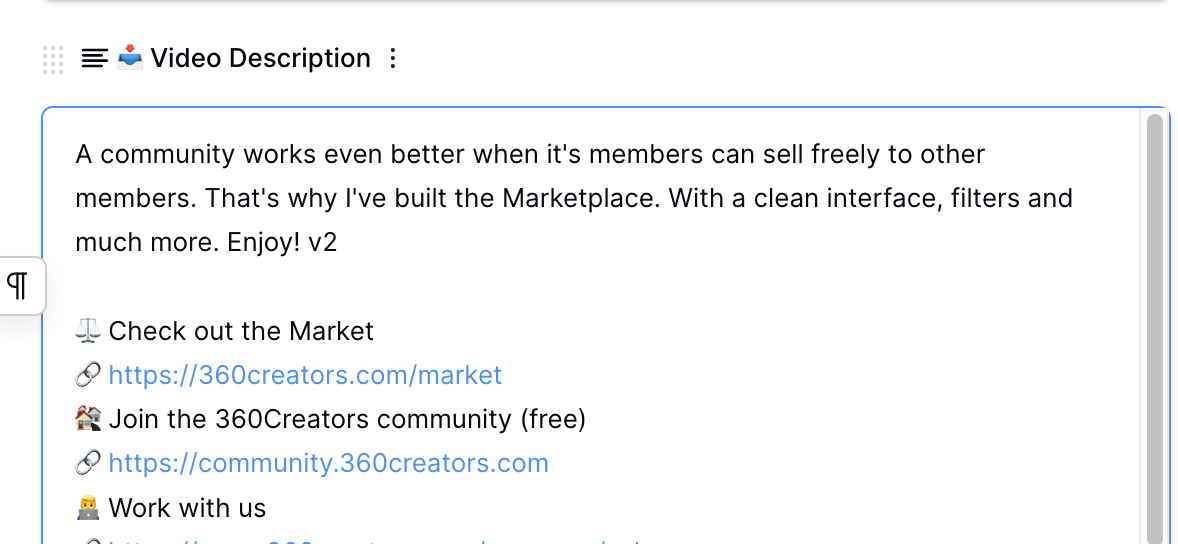Screen dimensions: 1178x544
Task: Place cursor in "Check out the Market" line
Action: [x=240, y=331]
